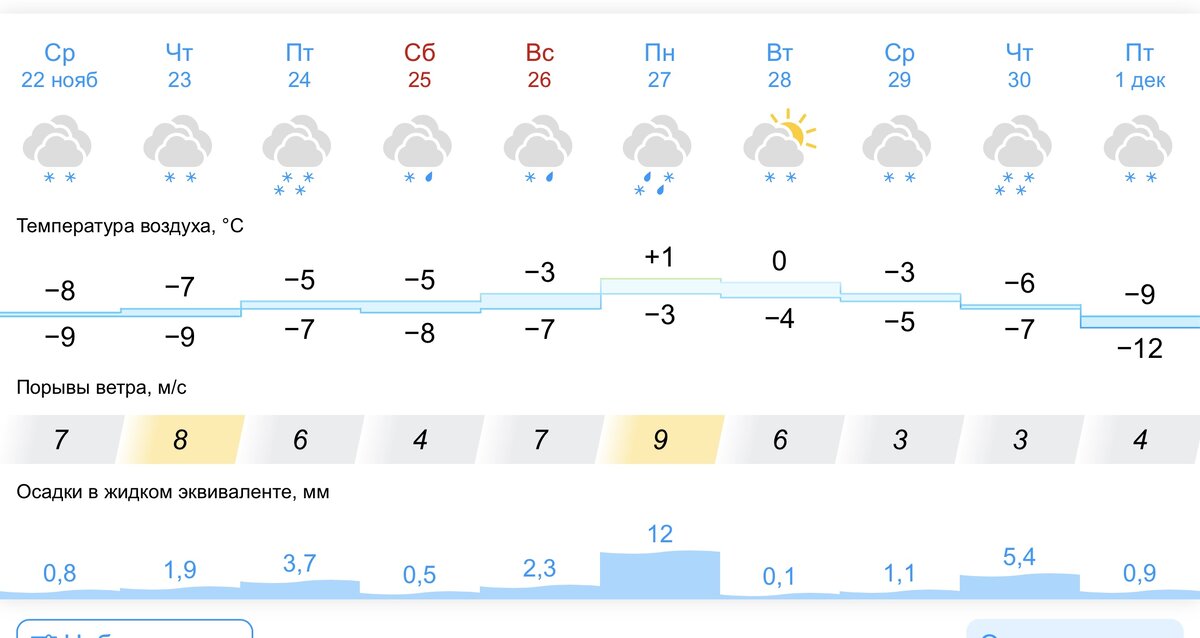
Task: Click the 12 mm precipitation bar
Action: click(x=660, y=574)
